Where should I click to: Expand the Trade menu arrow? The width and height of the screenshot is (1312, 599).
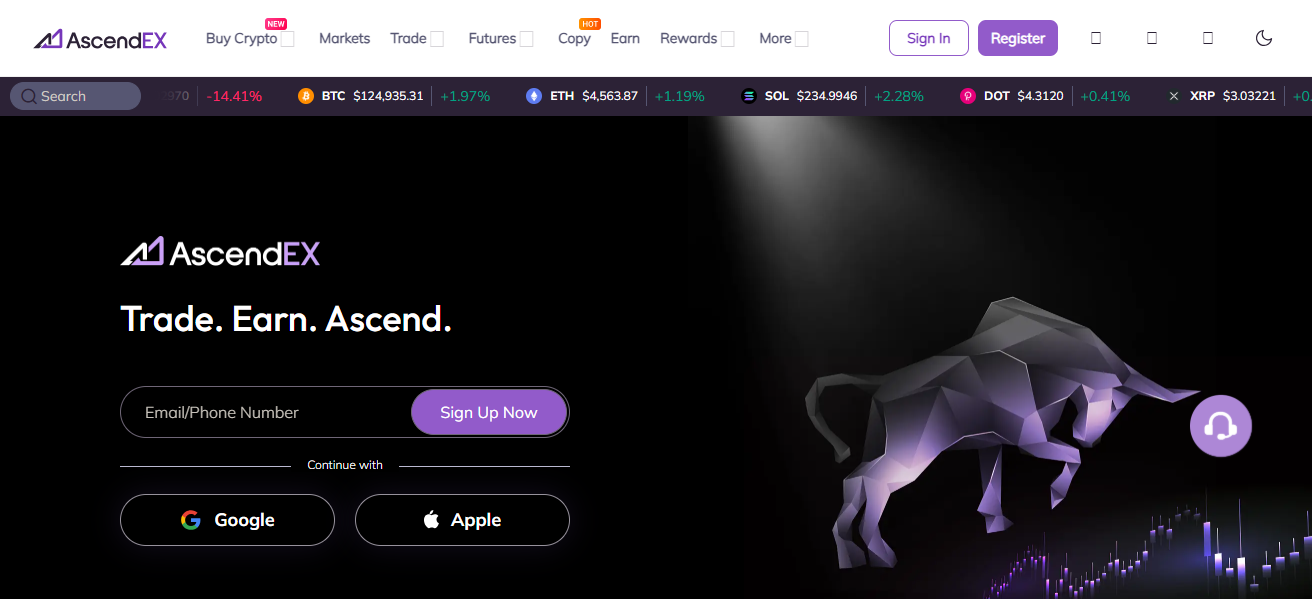pyautogui.click(x=437, y=39)
